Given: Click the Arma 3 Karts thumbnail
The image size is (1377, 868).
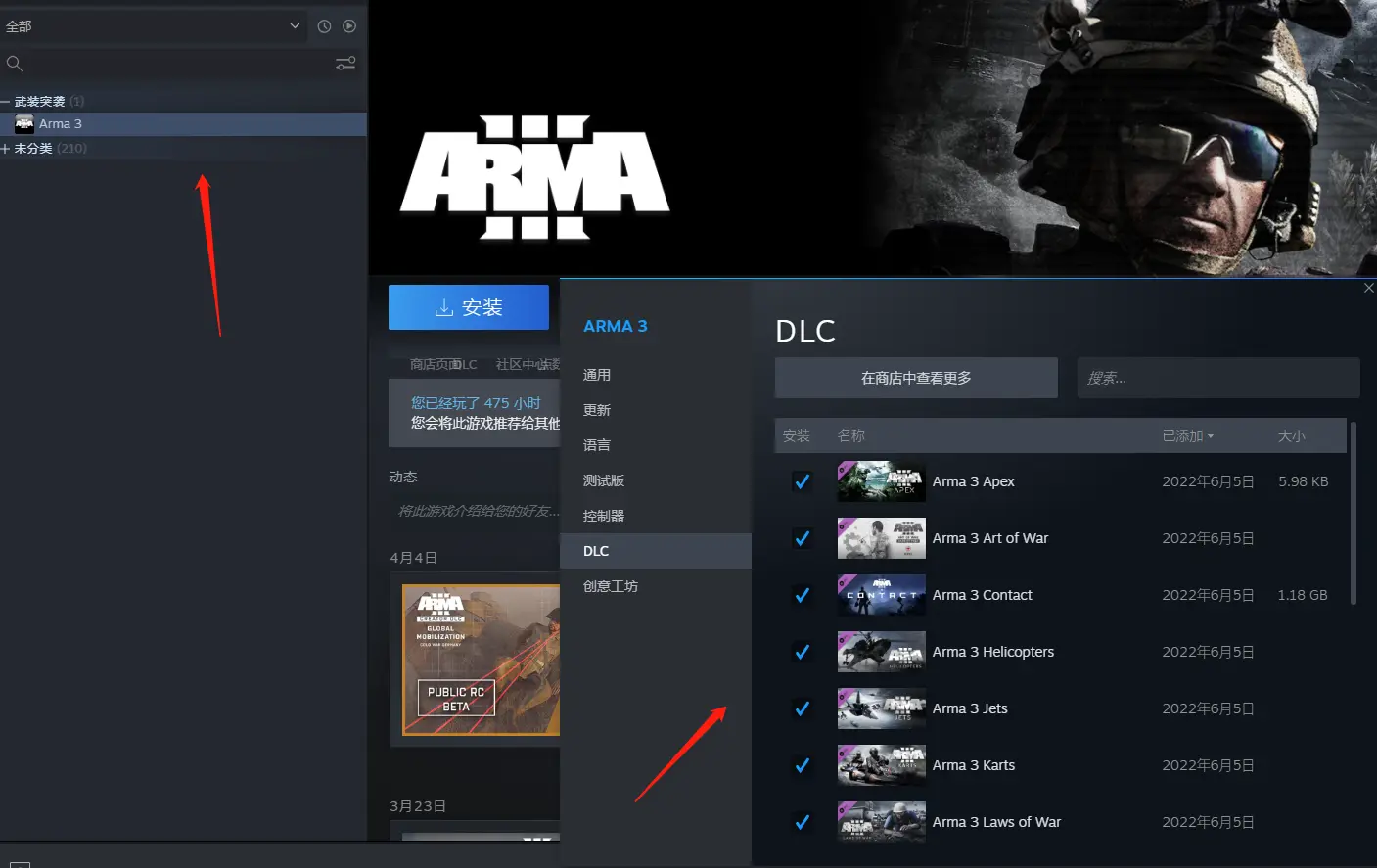Looking at the screenshot, I should pos(882,765).
